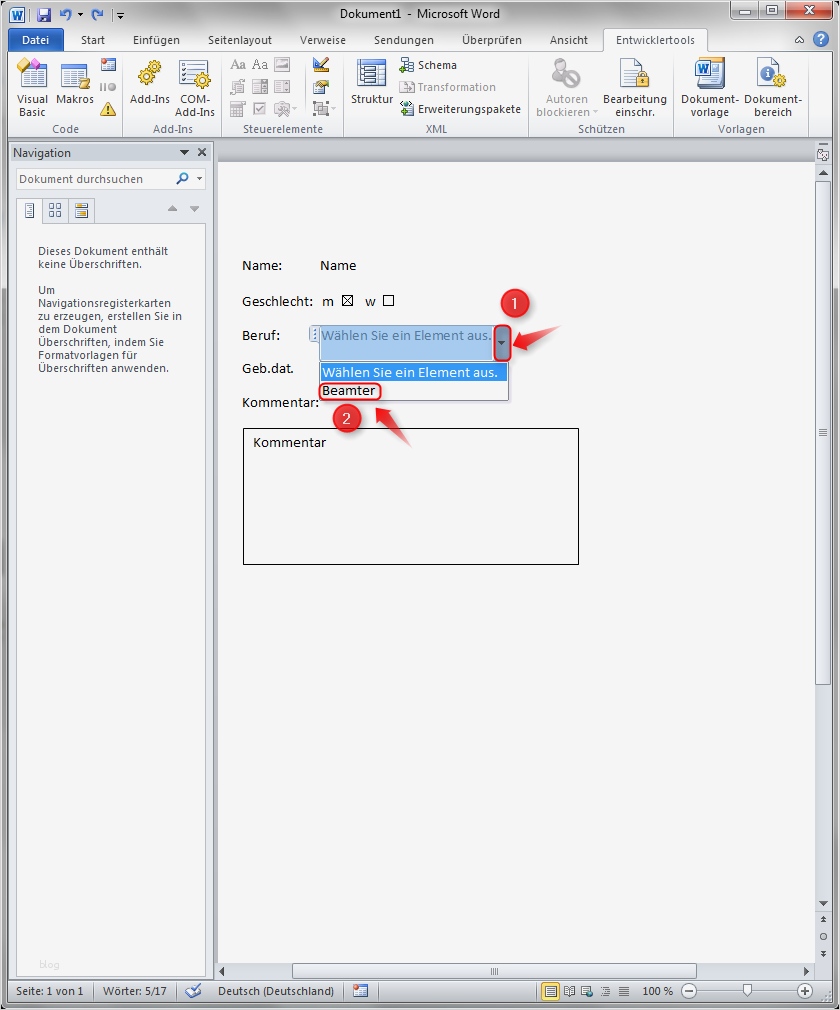Open the Dokumentbereich panel
Screen dimensions: 840x1010
pyautogui.click(x=772, y=88)
